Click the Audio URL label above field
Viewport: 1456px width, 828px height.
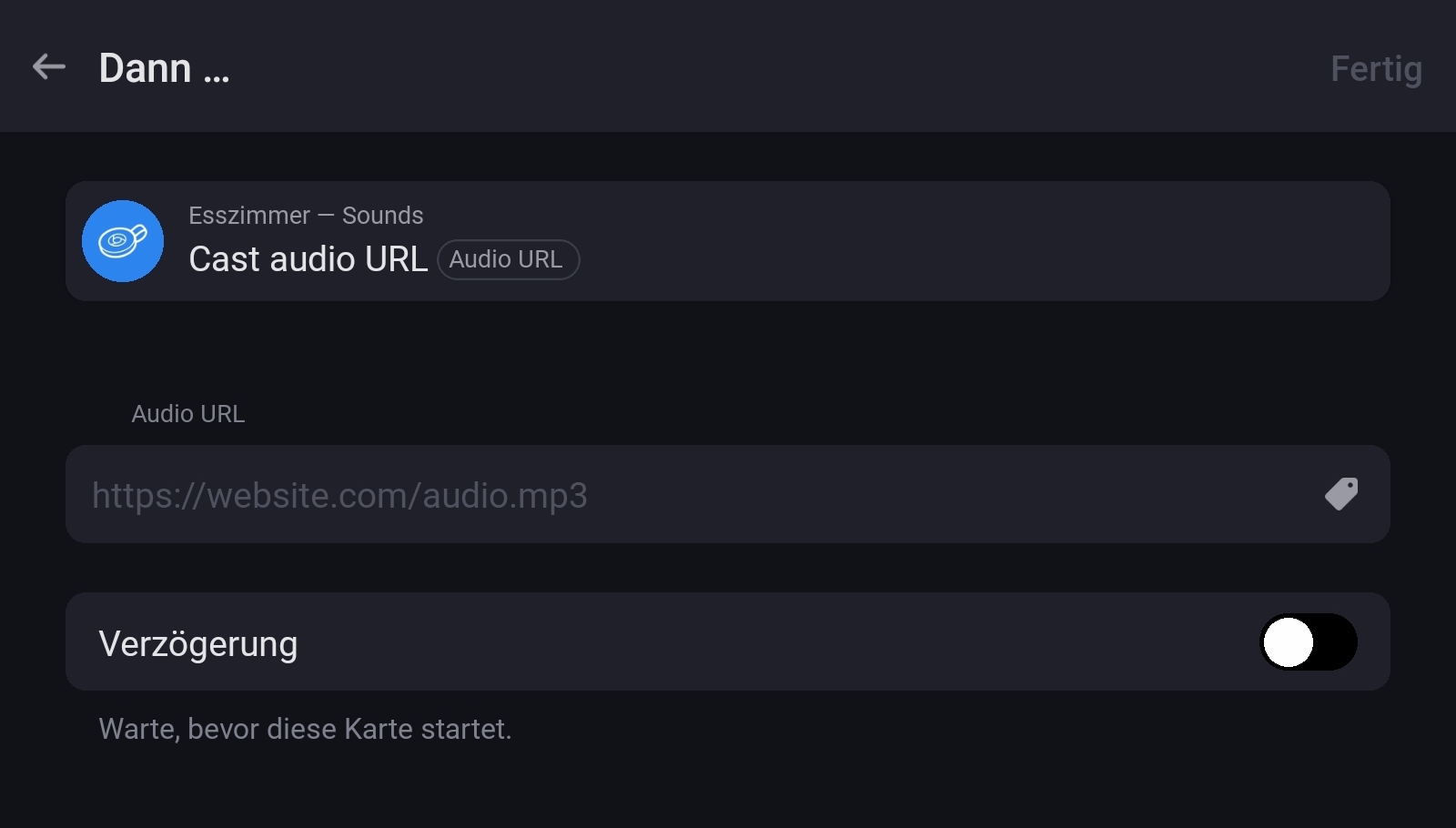pos(188,414)
